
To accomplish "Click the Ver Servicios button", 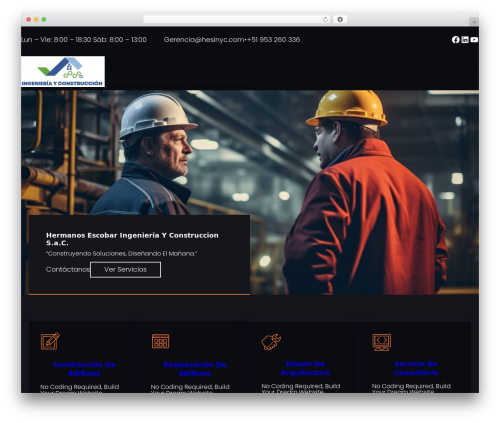I will (125, 270).
